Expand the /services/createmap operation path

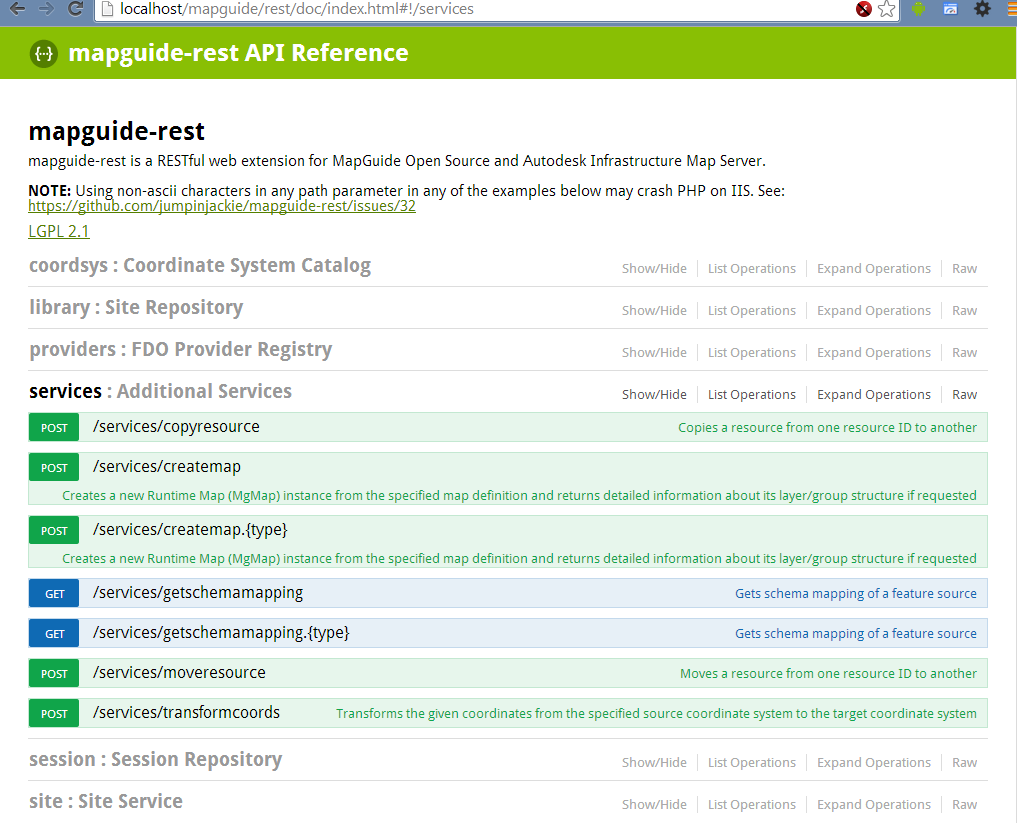click(x=167, y=467)
